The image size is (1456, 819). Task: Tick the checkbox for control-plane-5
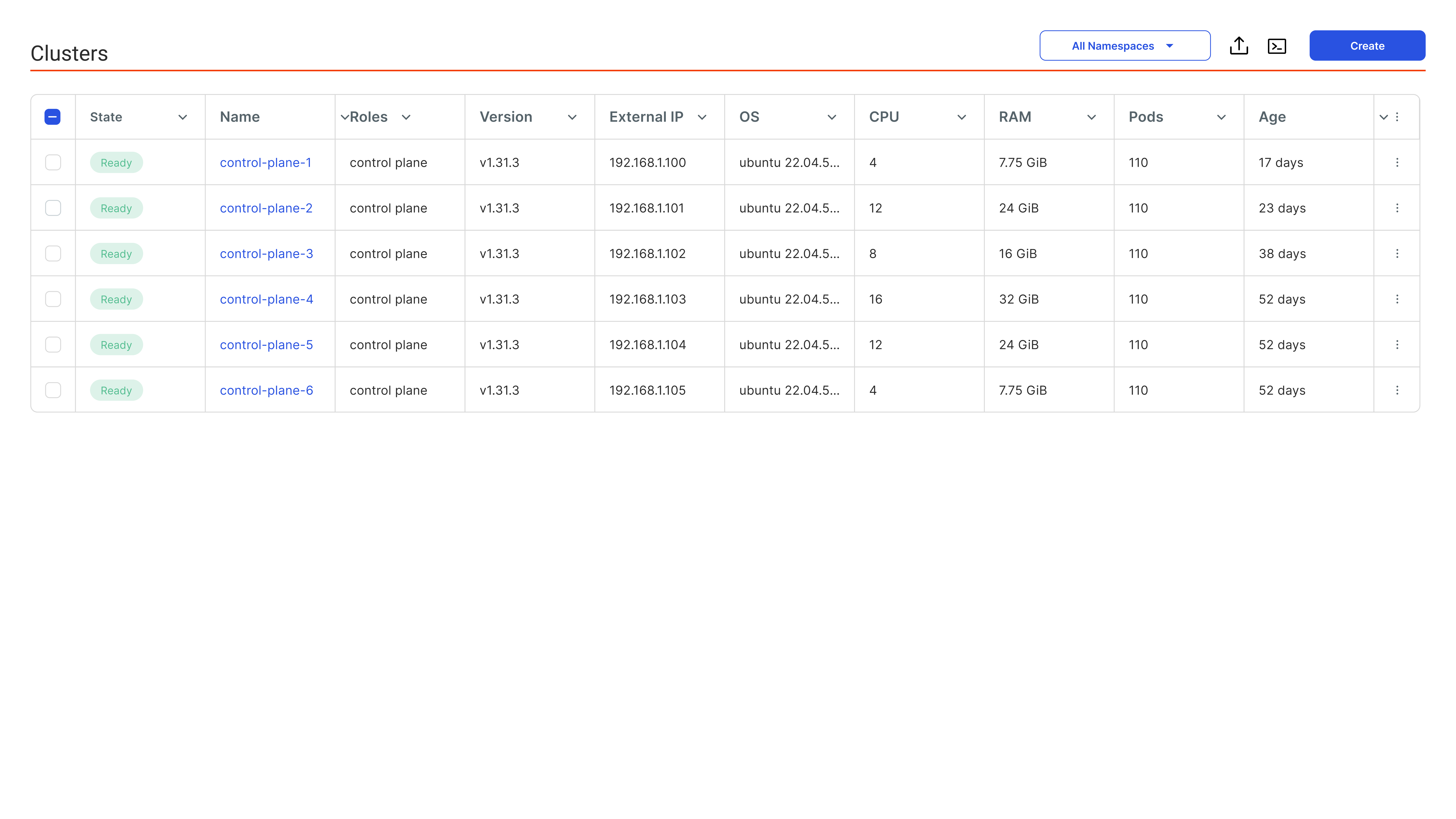coord(53,345)
